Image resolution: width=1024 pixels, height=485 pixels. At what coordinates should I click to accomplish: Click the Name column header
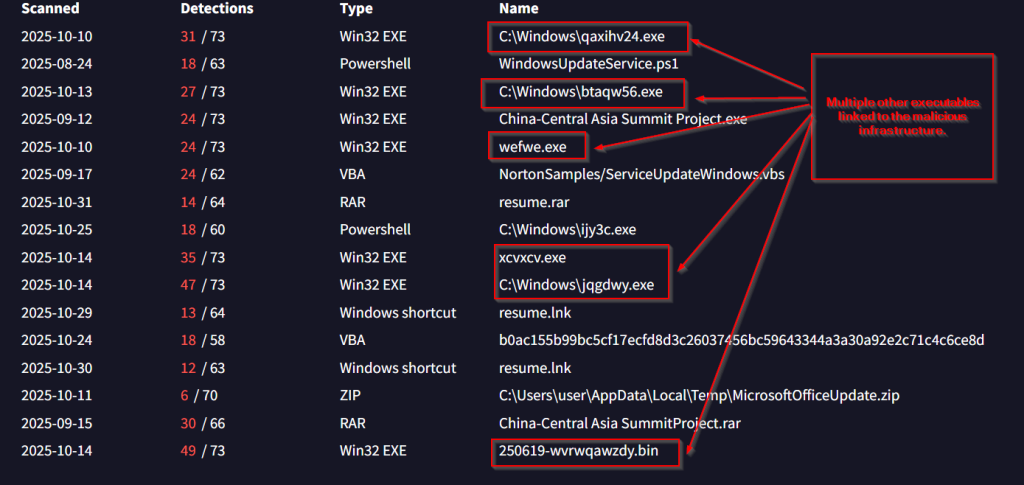click(518, 9)
